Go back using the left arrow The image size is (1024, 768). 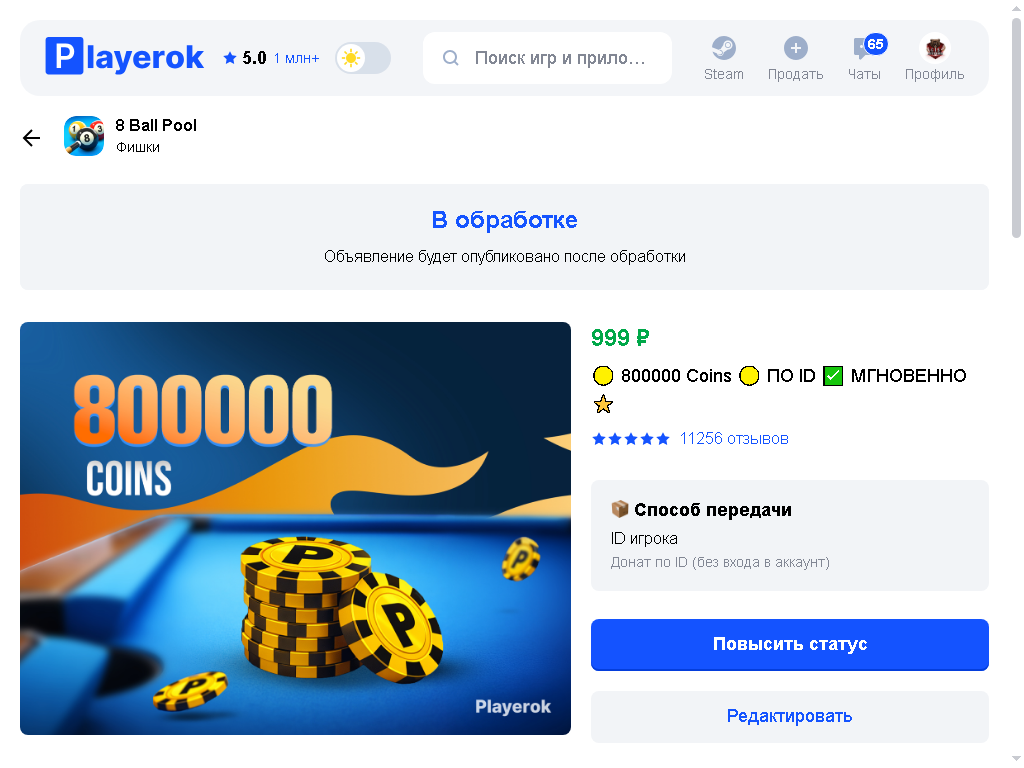click(x=31, y=138)
